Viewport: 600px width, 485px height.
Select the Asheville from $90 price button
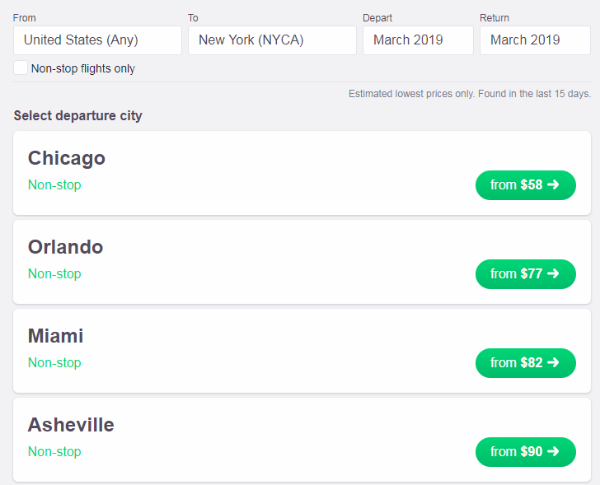click(x=525, y=452)
